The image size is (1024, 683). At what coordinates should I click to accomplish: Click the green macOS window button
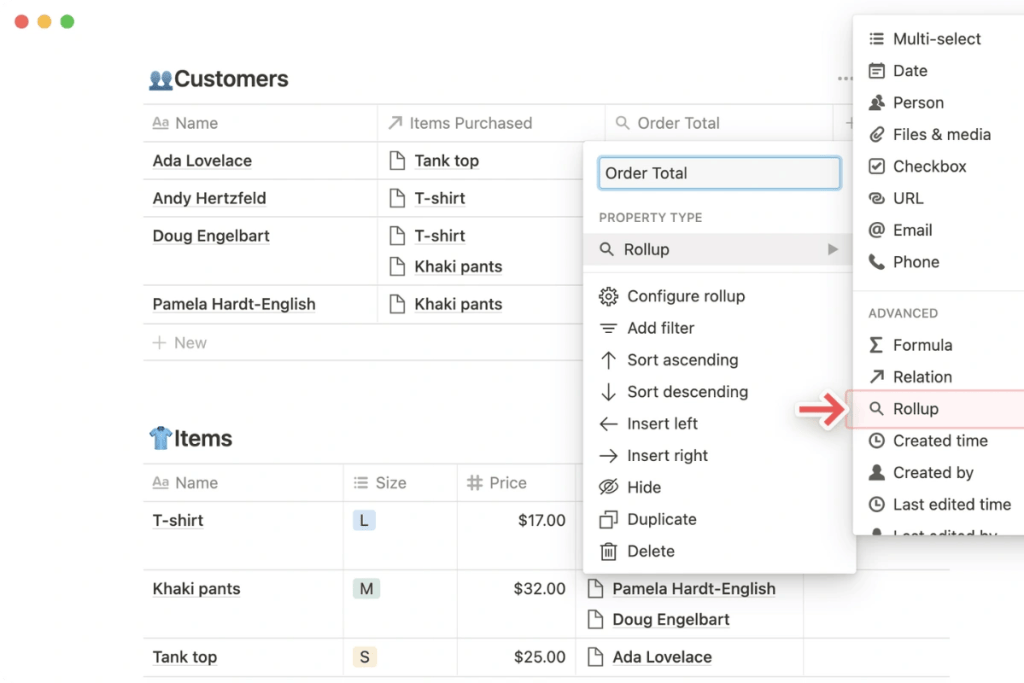67,22
